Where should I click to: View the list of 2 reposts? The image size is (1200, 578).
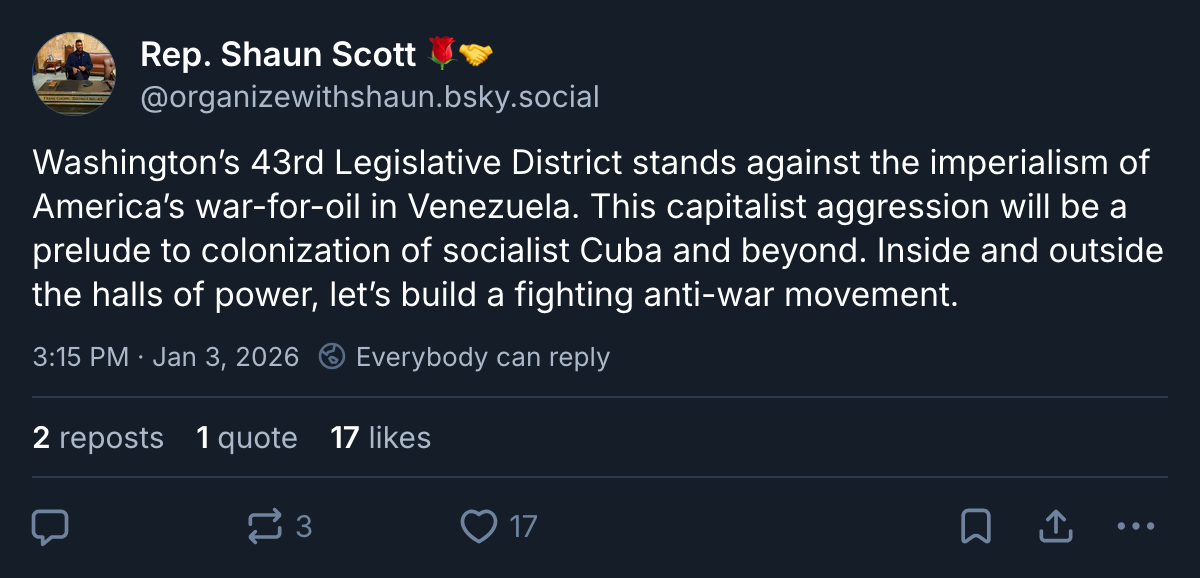click(x=98, y=438)
